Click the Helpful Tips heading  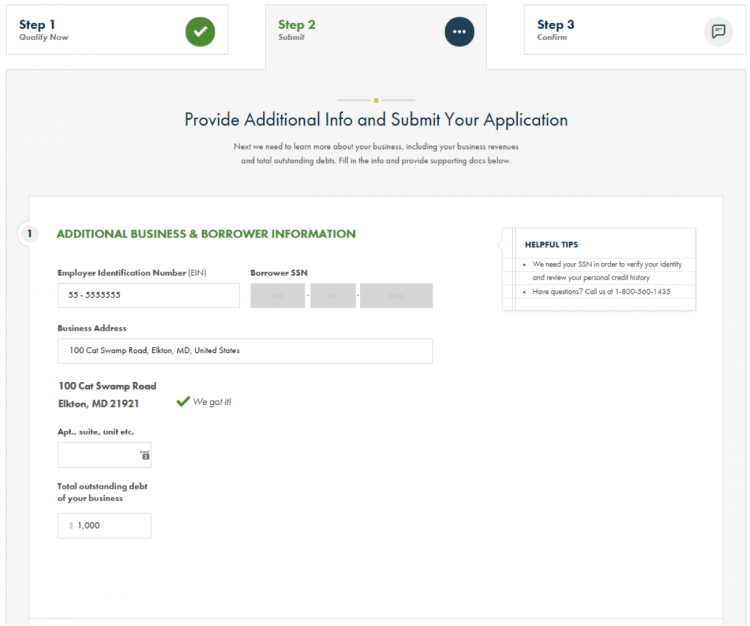(x=551, y=244)
